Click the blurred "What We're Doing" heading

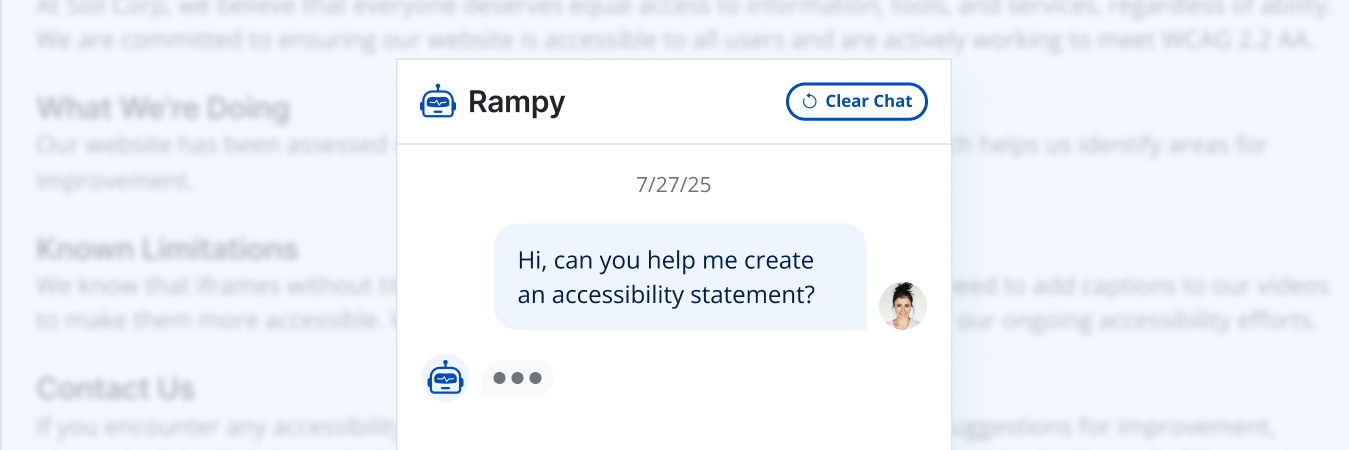pyautogui.click(x=163, y=108)
